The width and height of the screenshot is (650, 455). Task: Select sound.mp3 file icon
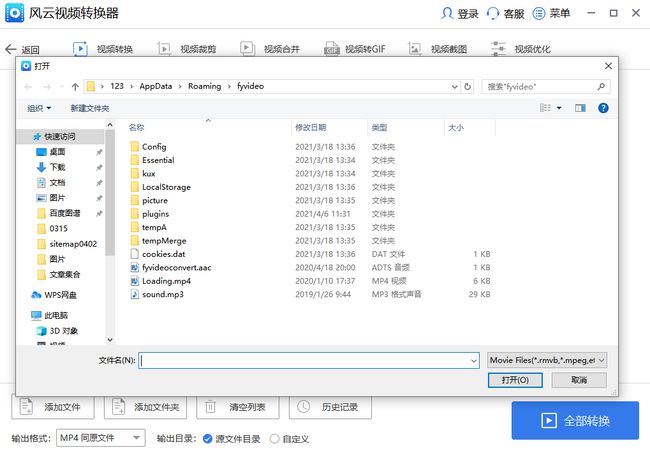pos(134,294)
